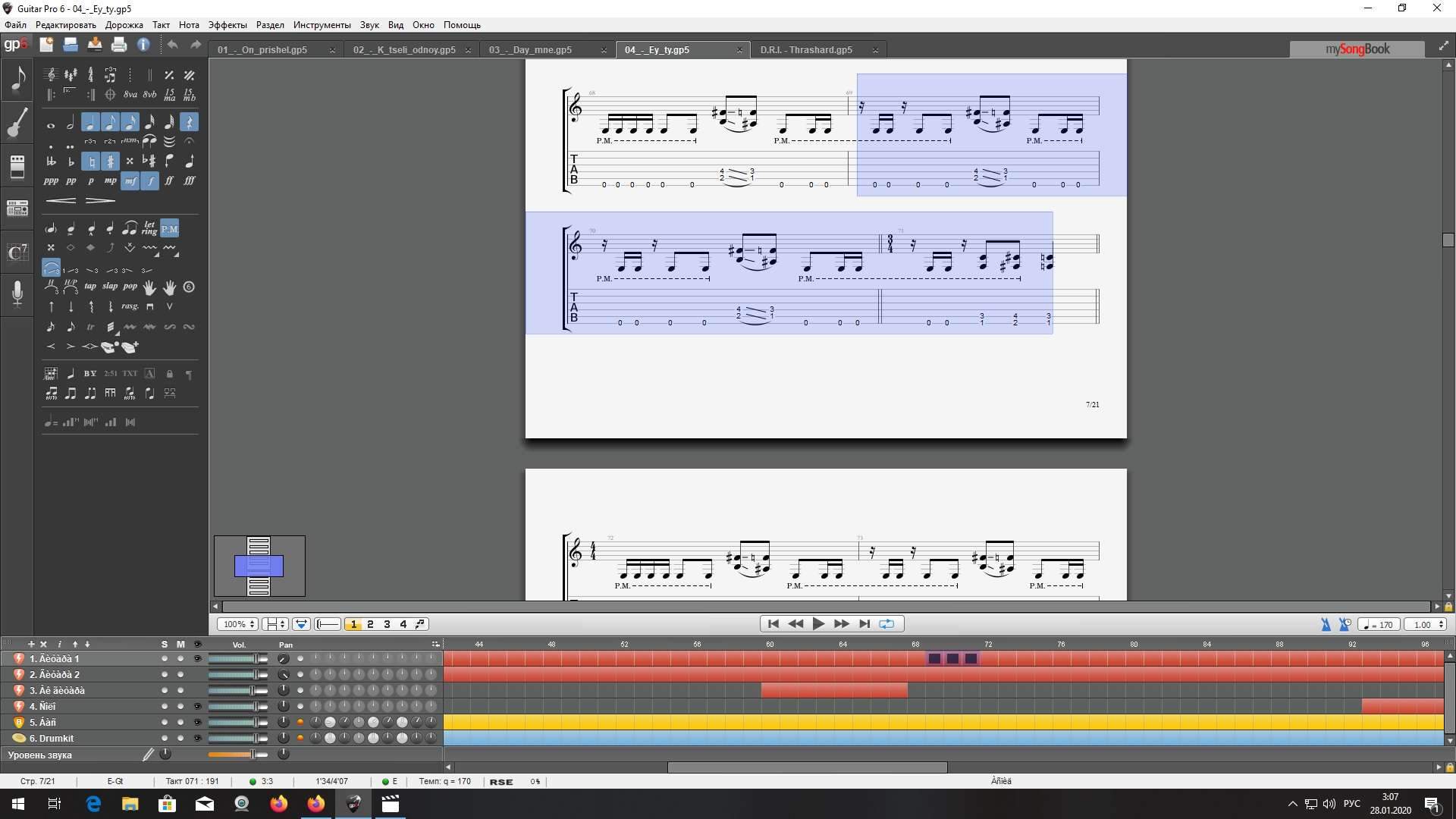Click the let ring effect icon

149,228
